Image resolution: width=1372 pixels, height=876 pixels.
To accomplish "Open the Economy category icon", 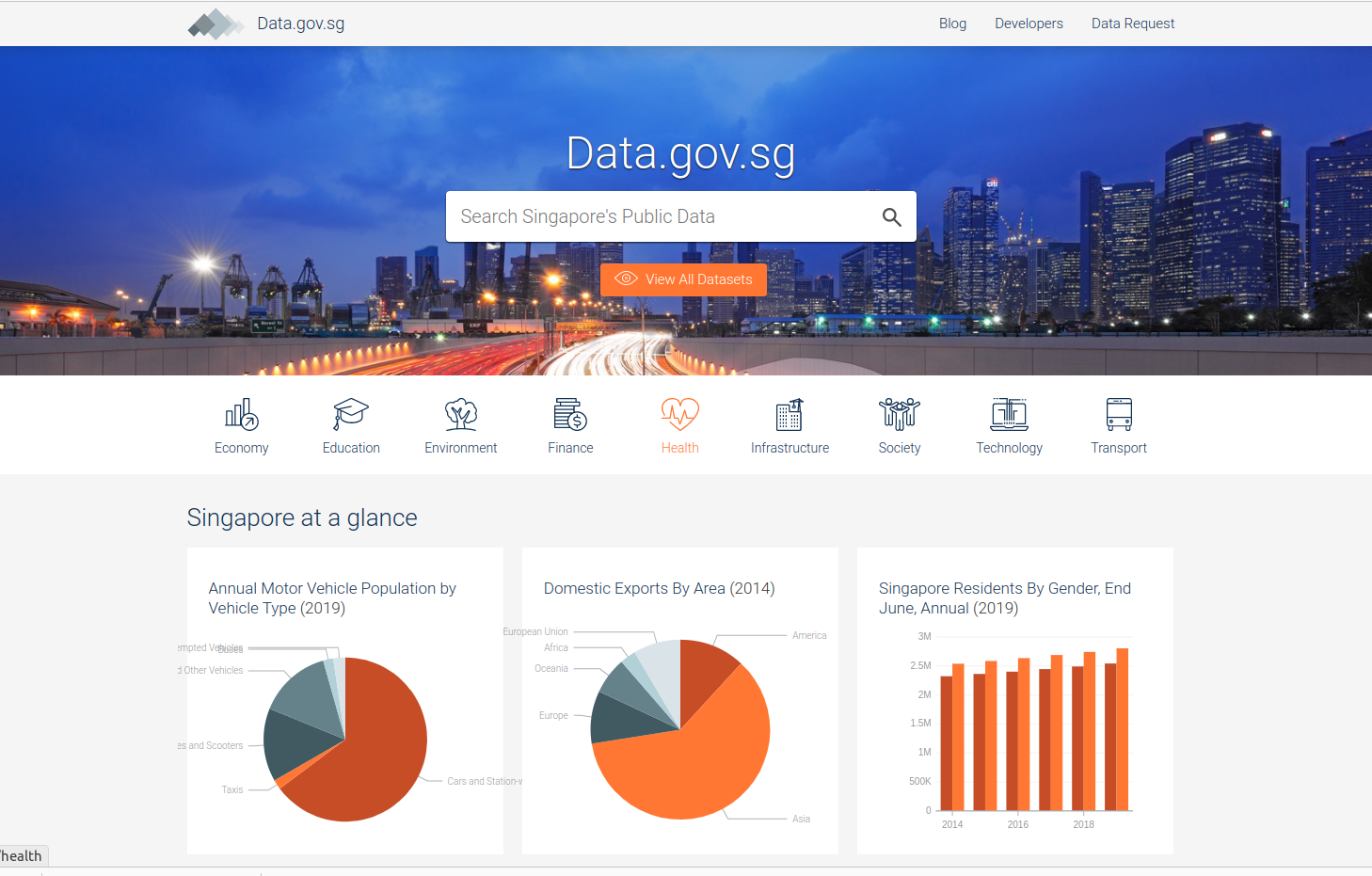I will [x=242, y=414].
